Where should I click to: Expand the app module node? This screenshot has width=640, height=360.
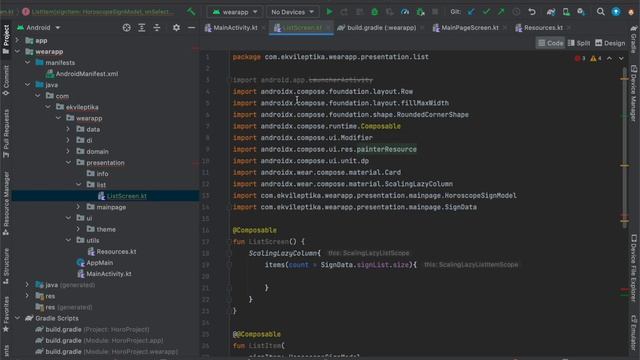(18, 40)
